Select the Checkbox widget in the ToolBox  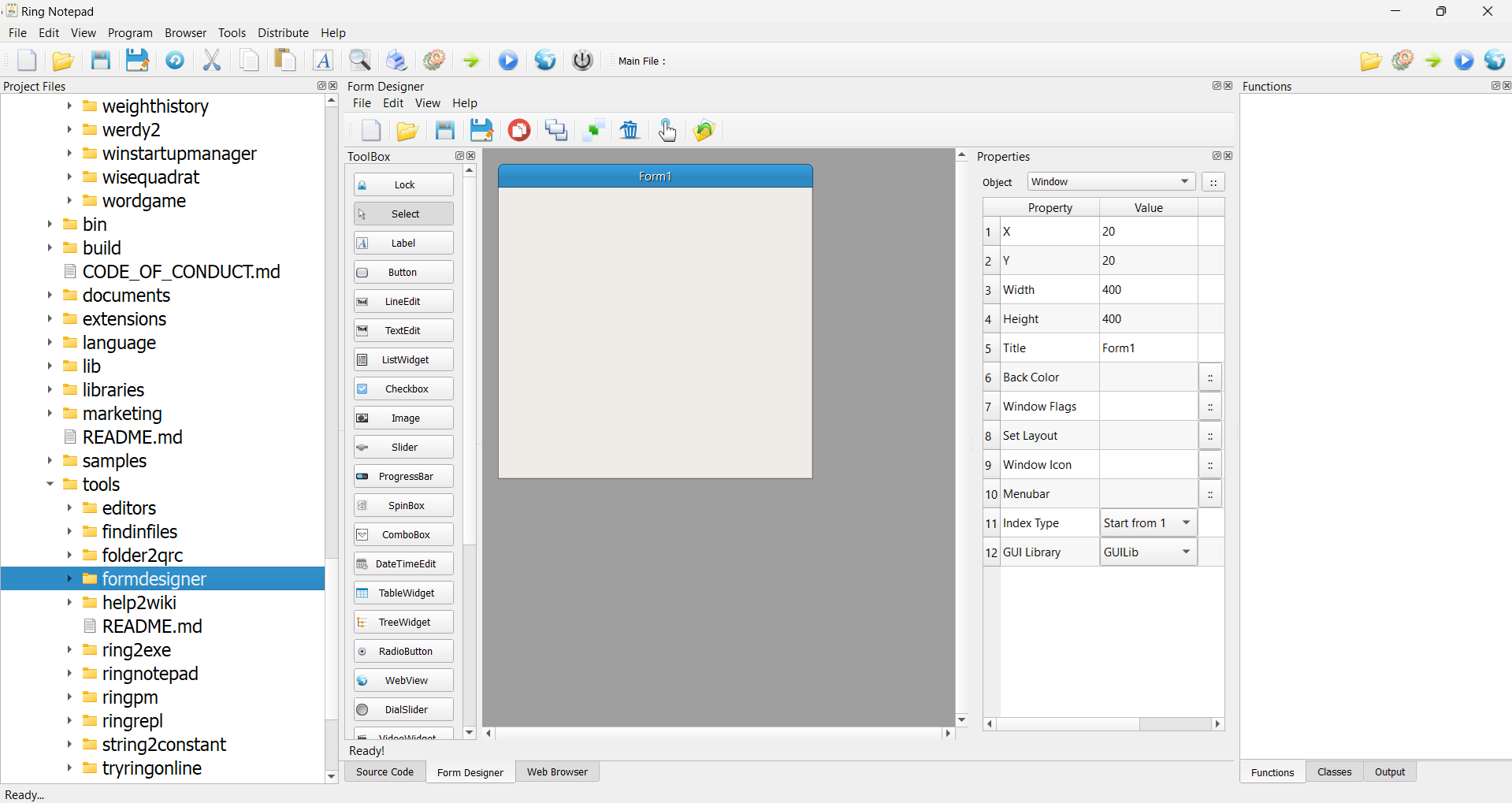403,388
